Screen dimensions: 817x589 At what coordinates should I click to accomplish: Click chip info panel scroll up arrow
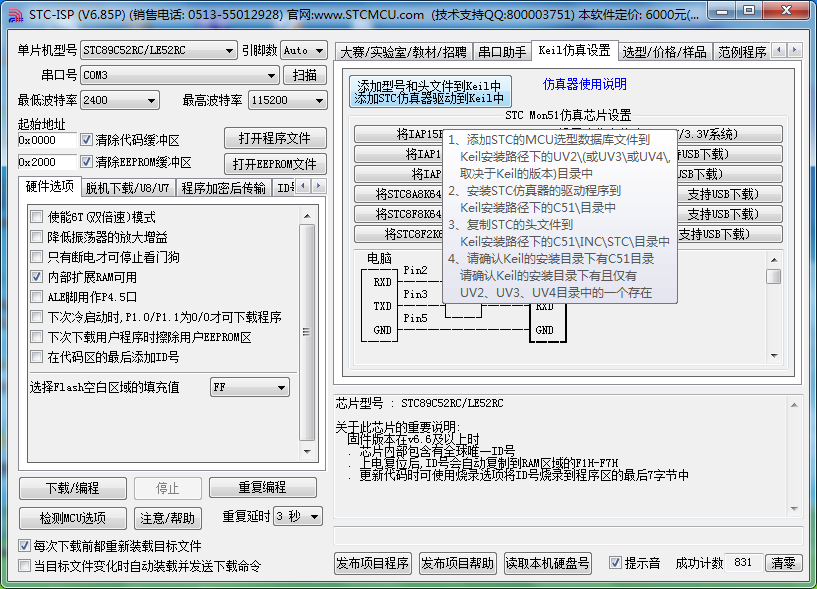(794, 405)
